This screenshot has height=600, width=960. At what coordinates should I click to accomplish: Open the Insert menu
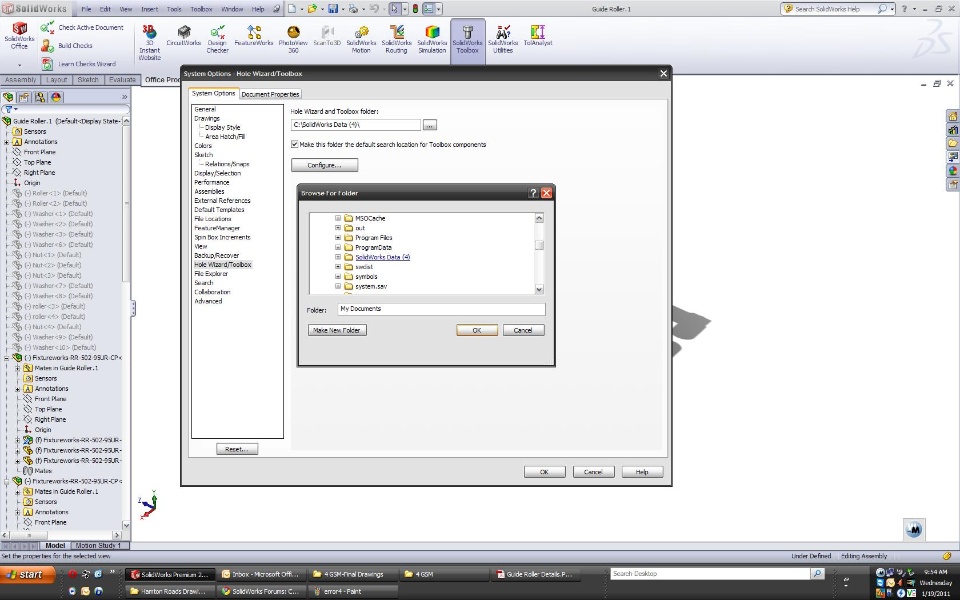149,9
